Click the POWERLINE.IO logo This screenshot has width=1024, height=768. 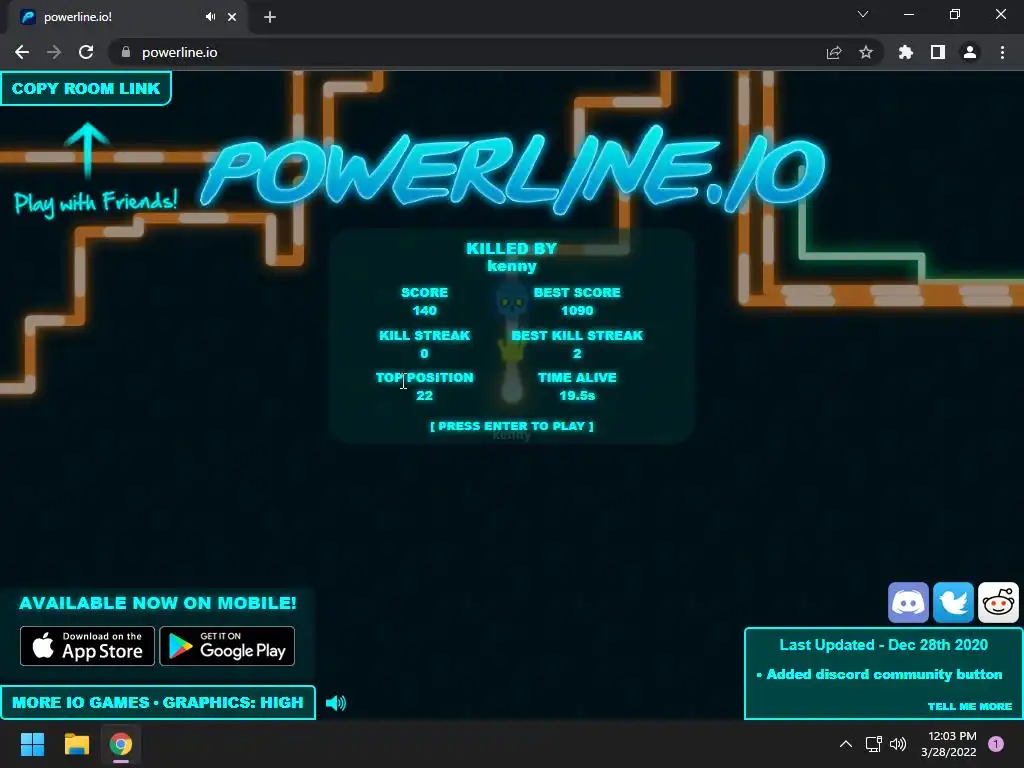click(x=513, y=170)
